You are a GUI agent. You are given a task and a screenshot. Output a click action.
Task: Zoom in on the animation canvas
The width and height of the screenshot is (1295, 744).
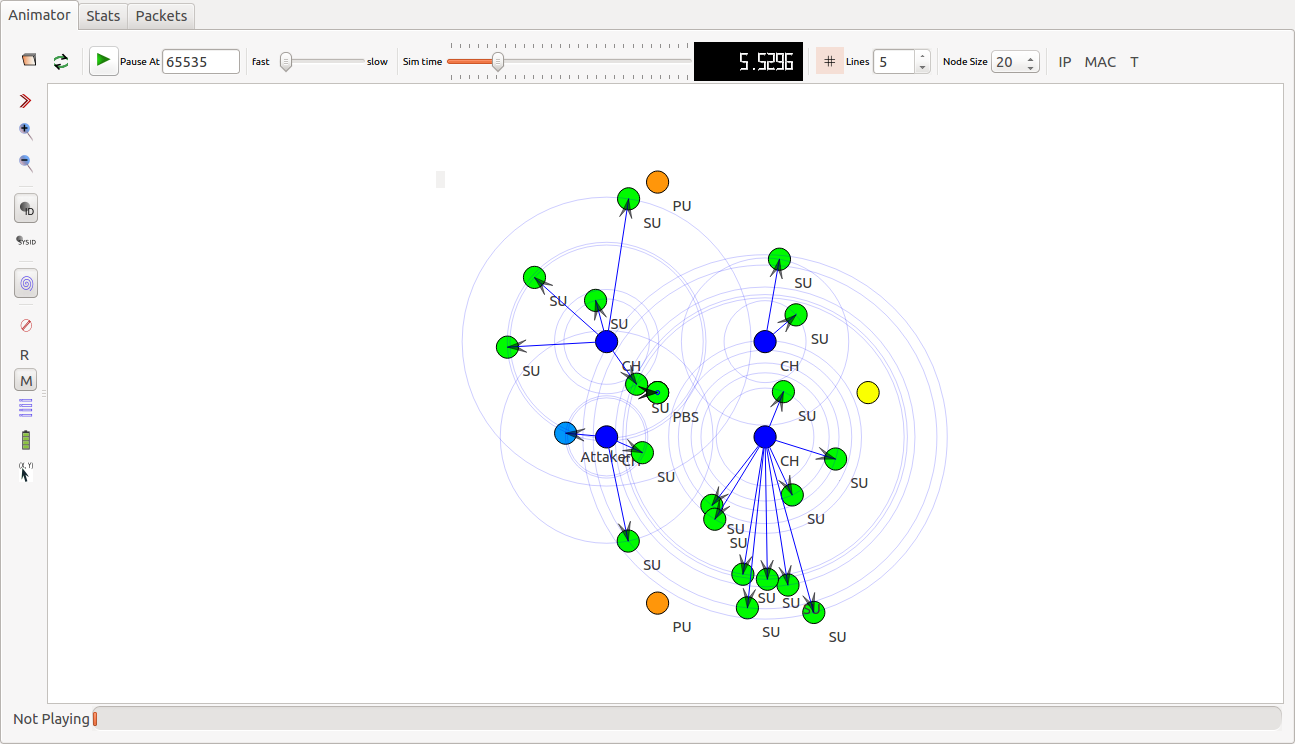pyautogui.click(x=25, y=131)
